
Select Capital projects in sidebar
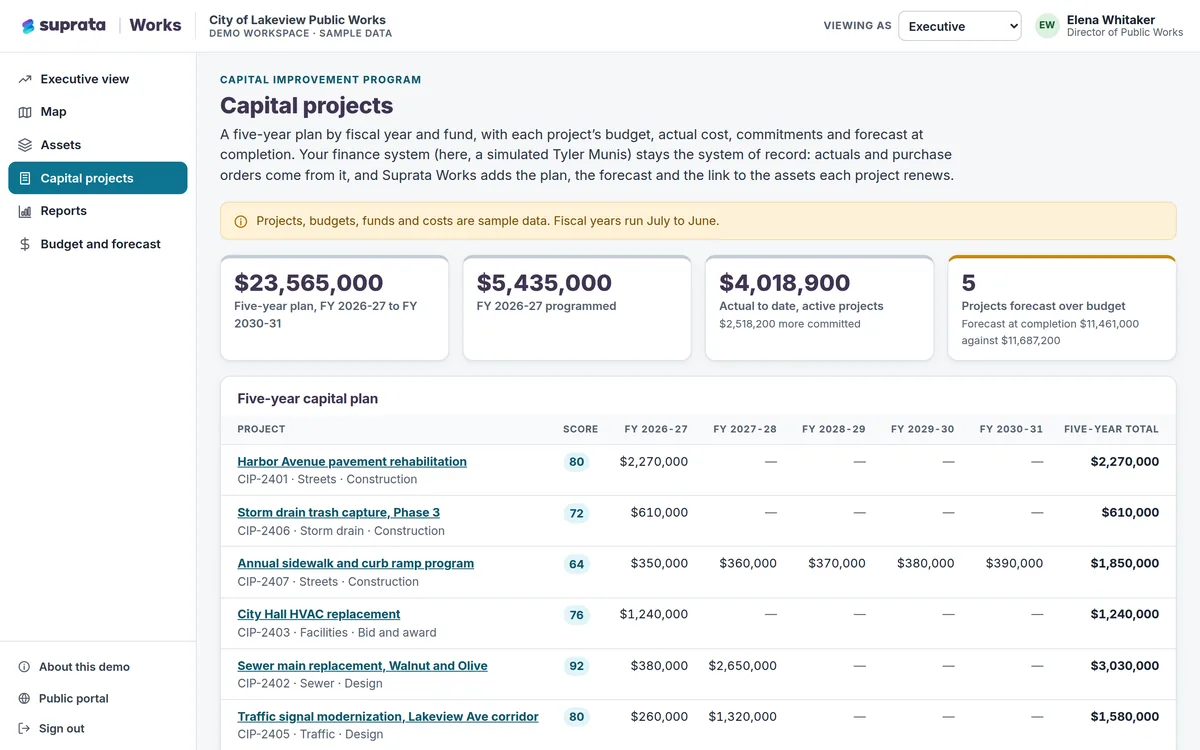tap(98, 178)
